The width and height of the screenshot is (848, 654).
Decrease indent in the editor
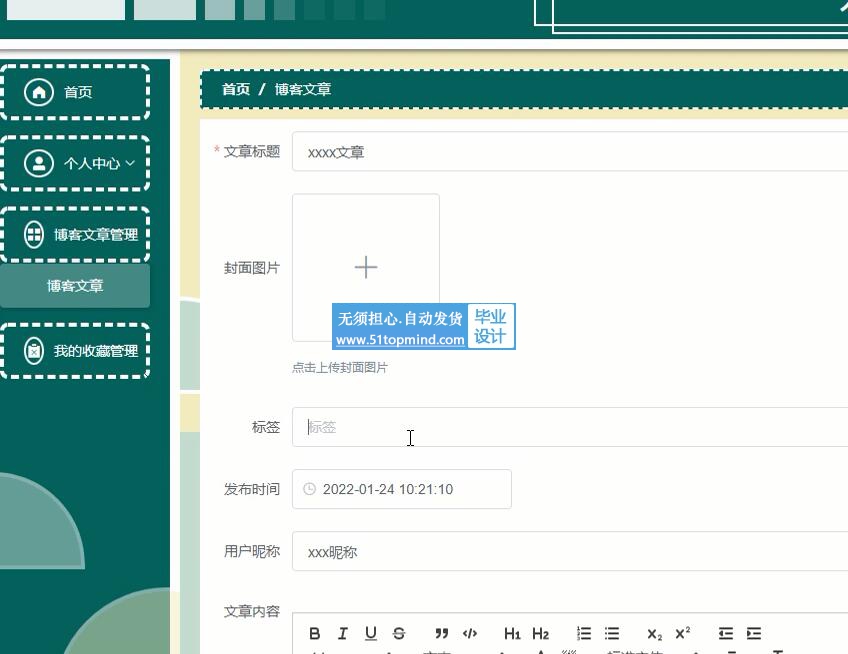click(x=726, y=633)
